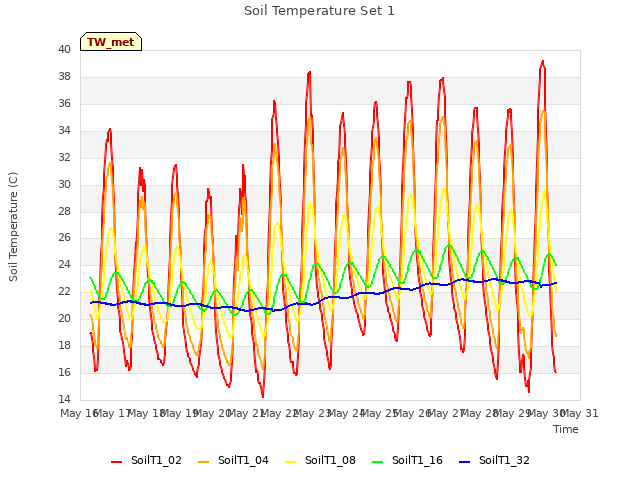Click the chart title Soil Temperature Set 1
The image size is (640, 480).
(319, 11)
